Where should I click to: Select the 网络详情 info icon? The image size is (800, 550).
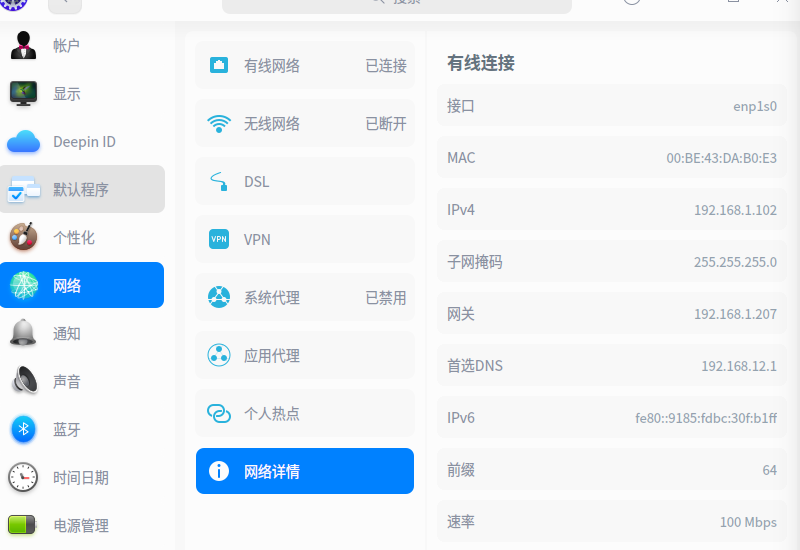click(219, 471)
